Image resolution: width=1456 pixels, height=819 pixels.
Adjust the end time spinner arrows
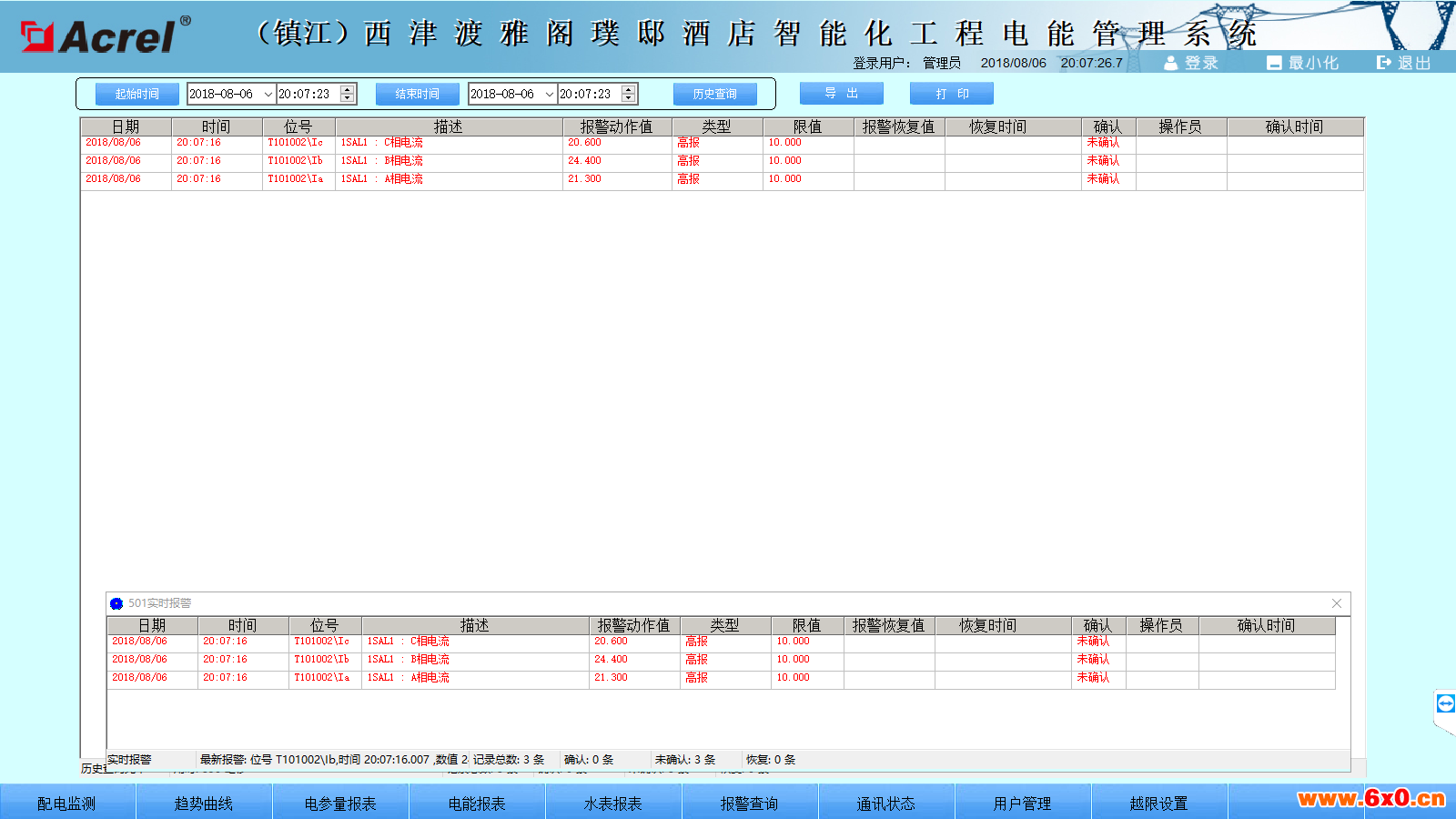pos(628,94)
